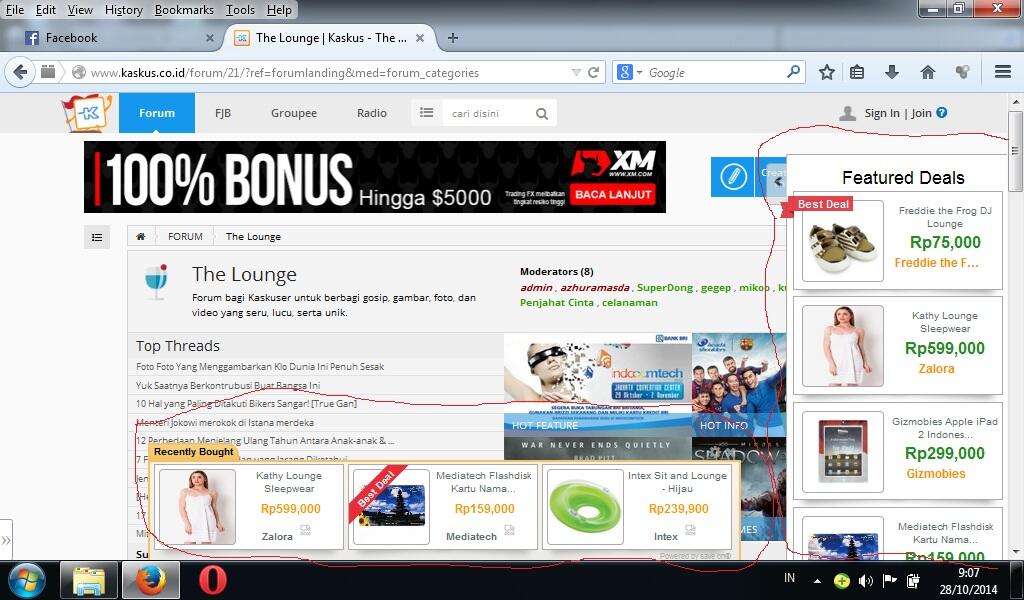Open the View menu

(x=80, y=10)
